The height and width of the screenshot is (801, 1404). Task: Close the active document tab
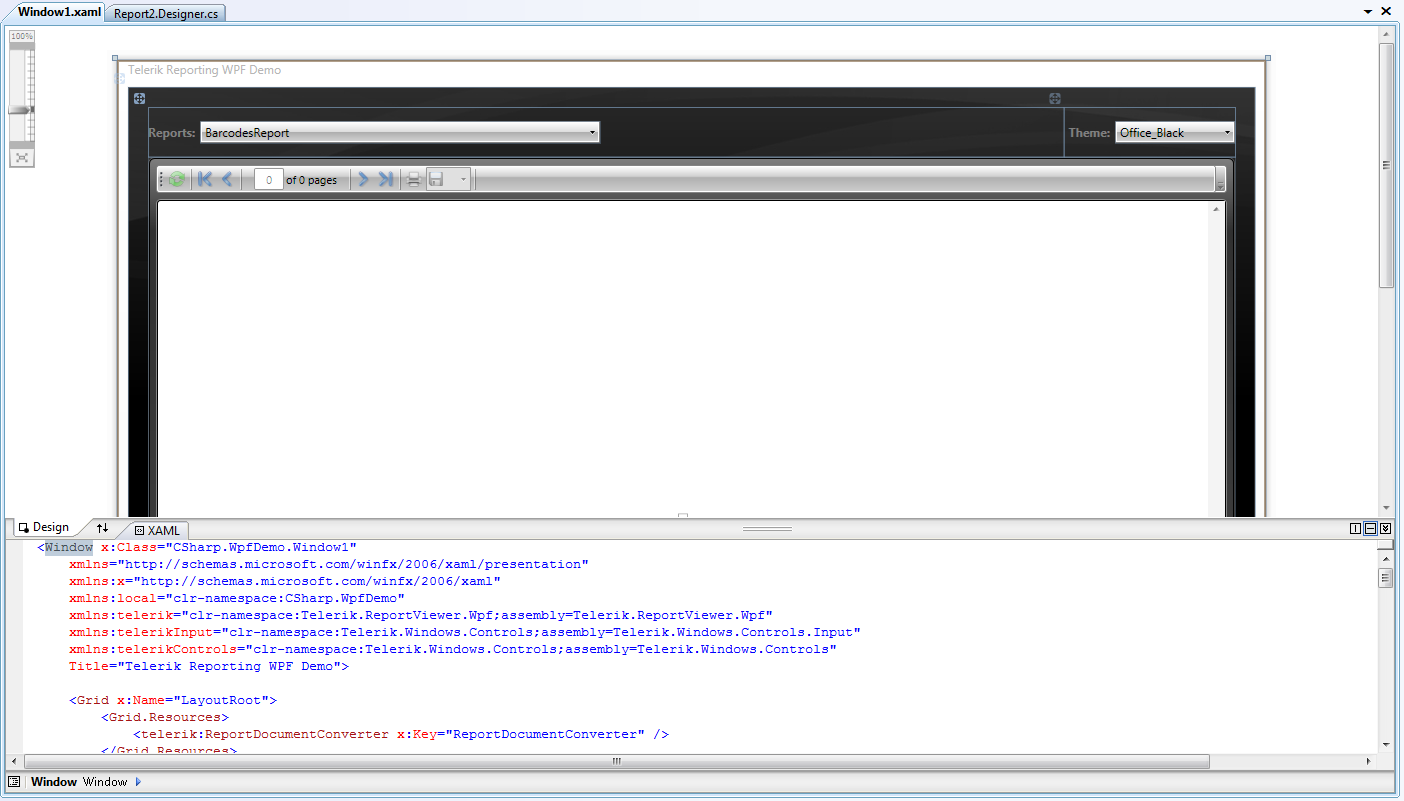1386,11
